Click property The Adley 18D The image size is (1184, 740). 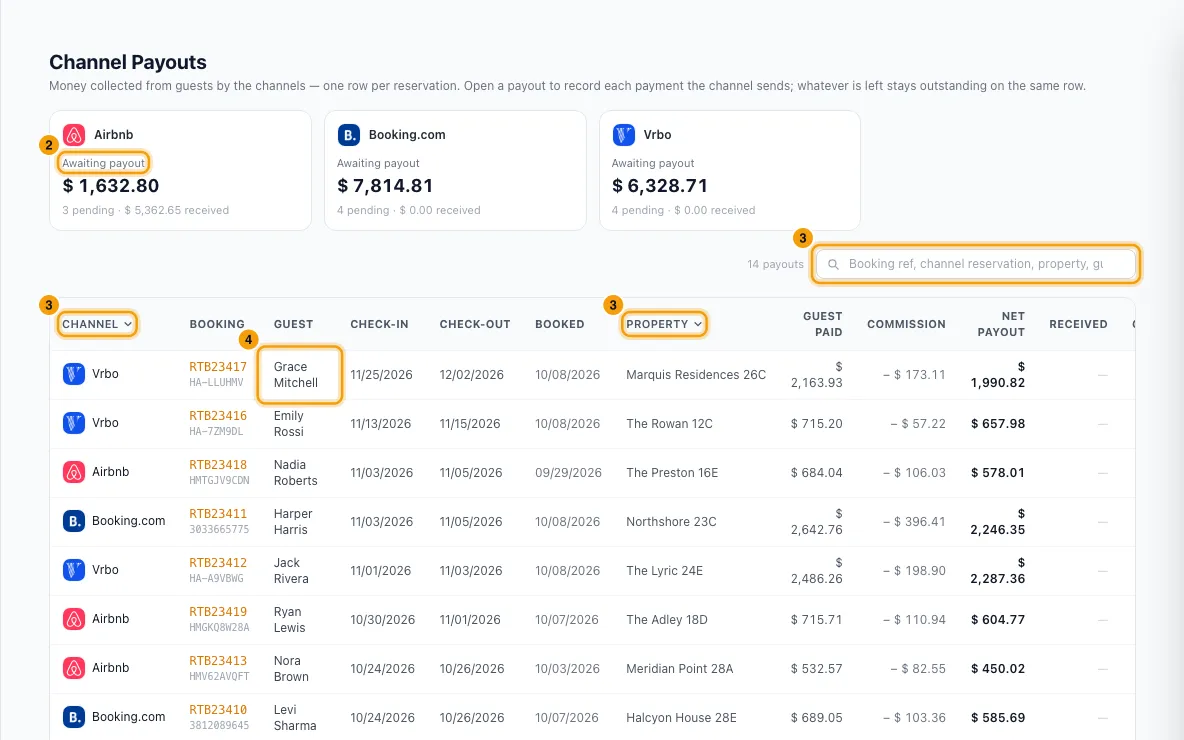667,620
